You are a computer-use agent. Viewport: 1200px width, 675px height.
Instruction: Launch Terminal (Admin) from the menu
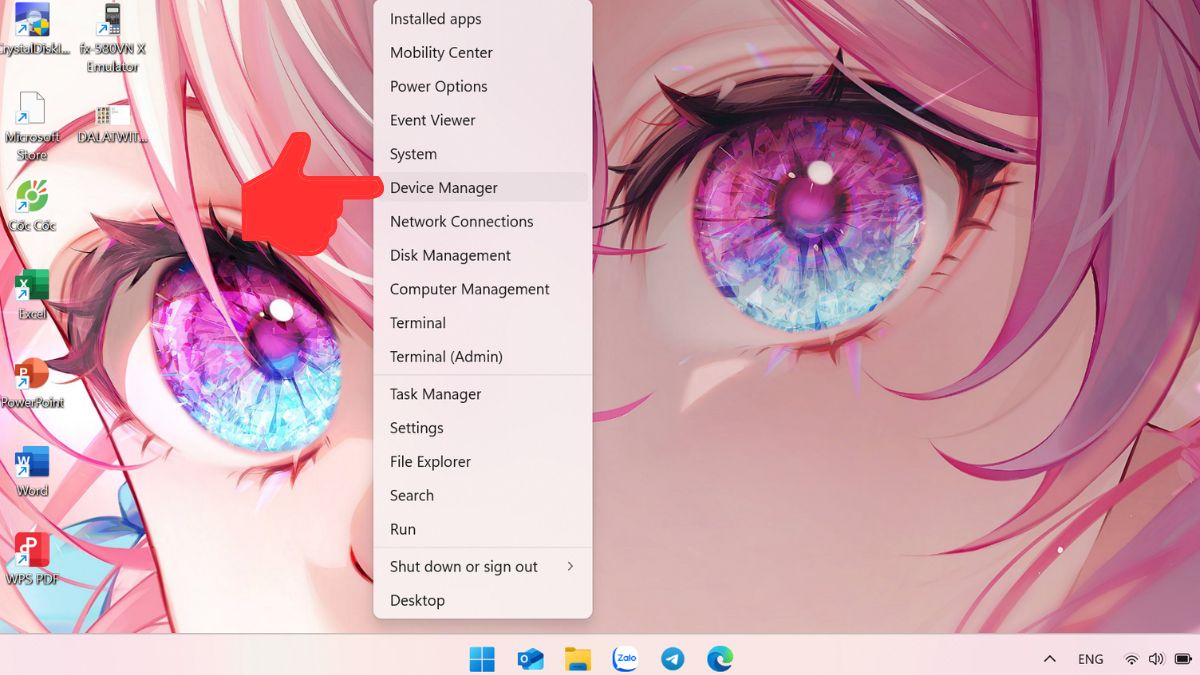[483, 356]
